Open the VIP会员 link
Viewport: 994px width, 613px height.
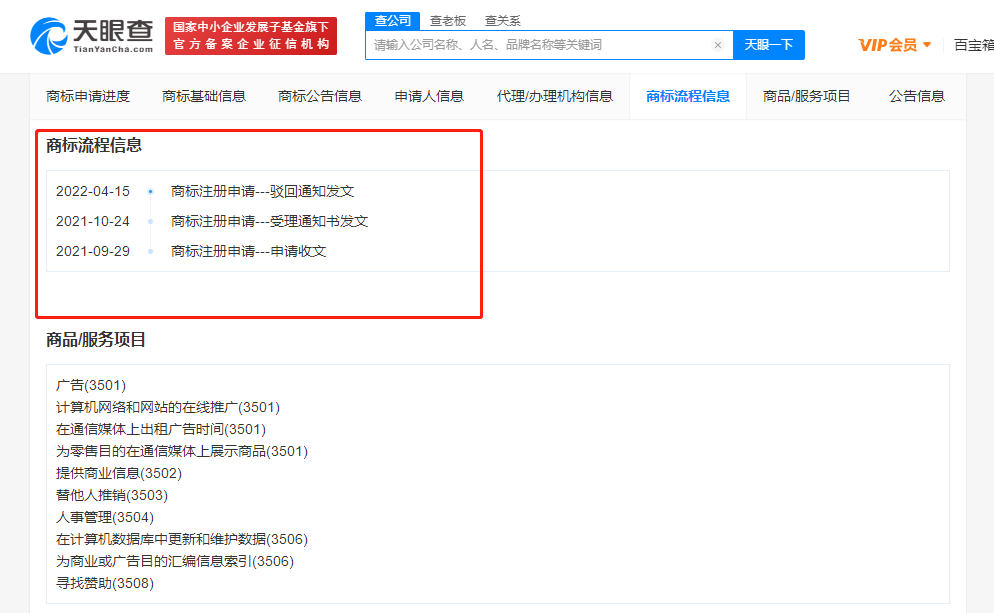tap(888, 45)
